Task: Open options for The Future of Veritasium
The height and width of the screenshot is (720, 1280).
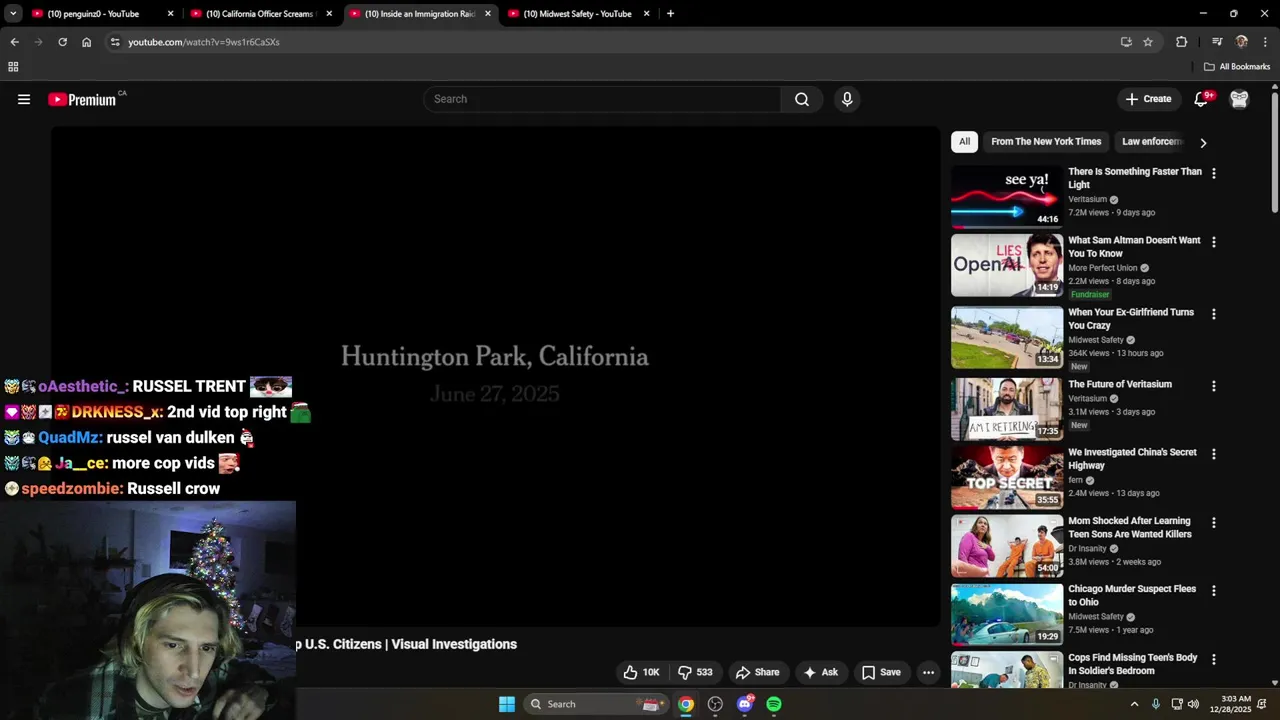Action: coord(1213,386)
